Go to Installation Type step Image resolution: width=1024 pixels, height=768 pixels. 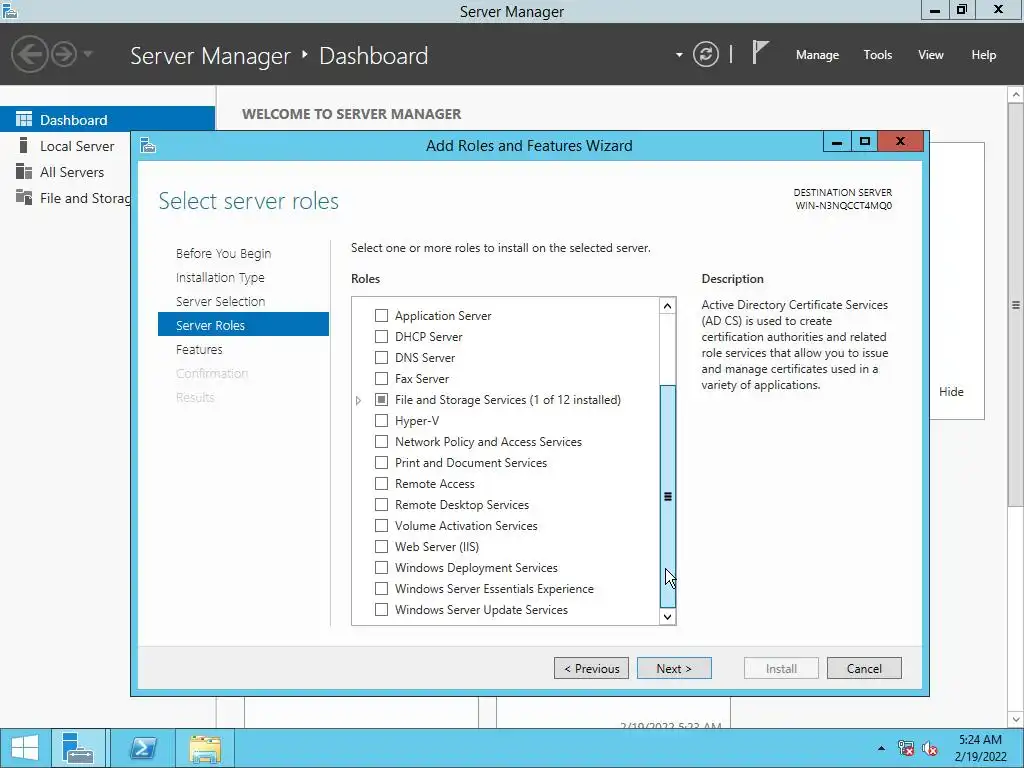(220, 278)
